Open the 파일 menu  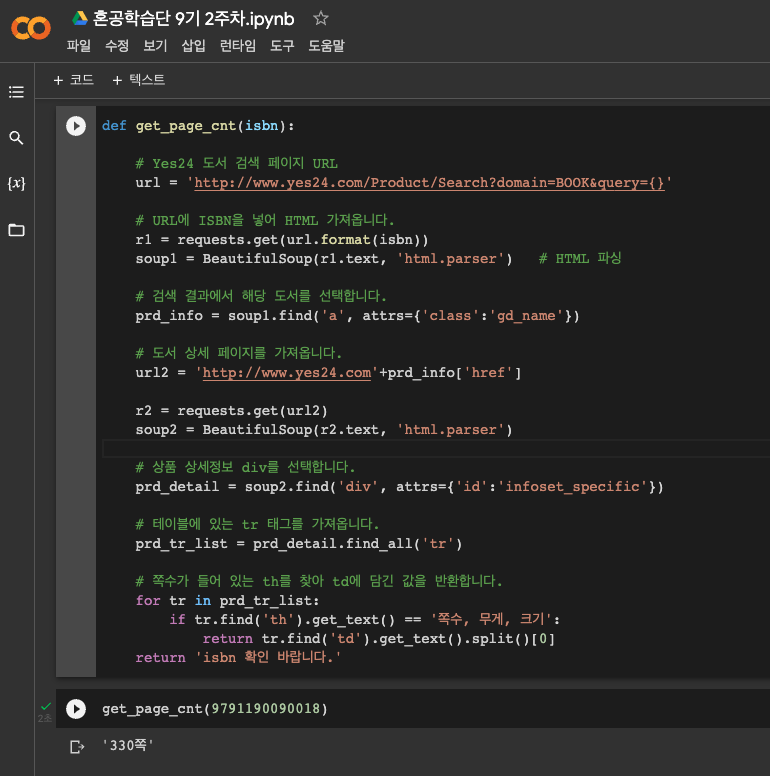tap(79, 46)
